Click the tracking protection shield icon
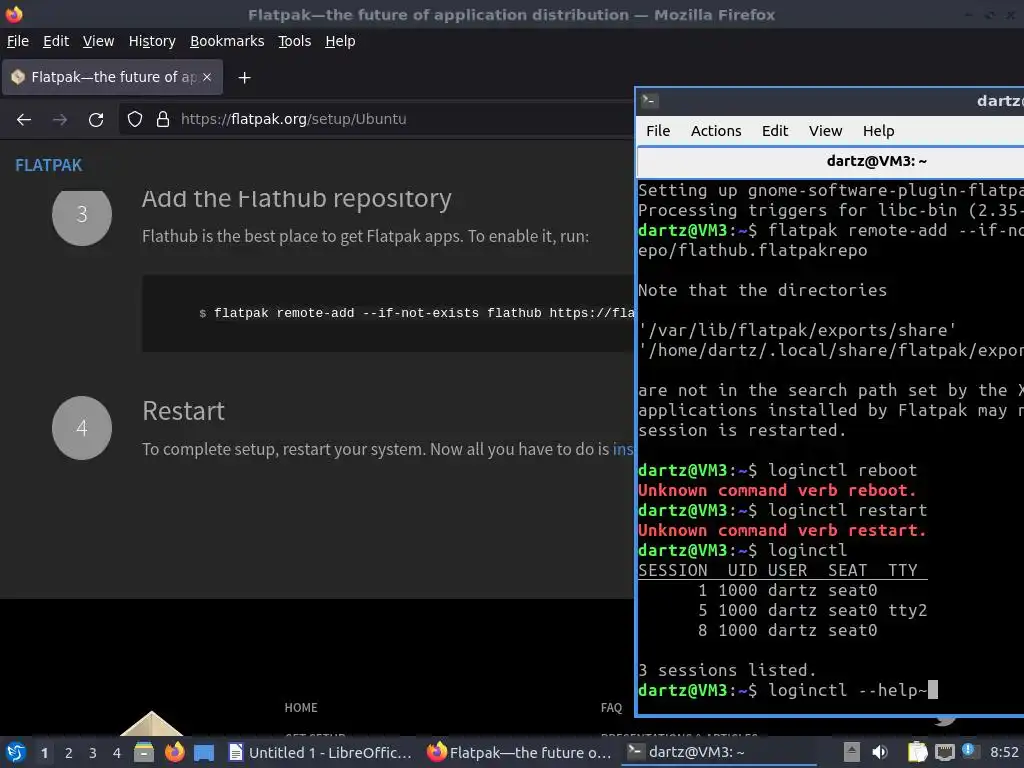 [135, 120]
